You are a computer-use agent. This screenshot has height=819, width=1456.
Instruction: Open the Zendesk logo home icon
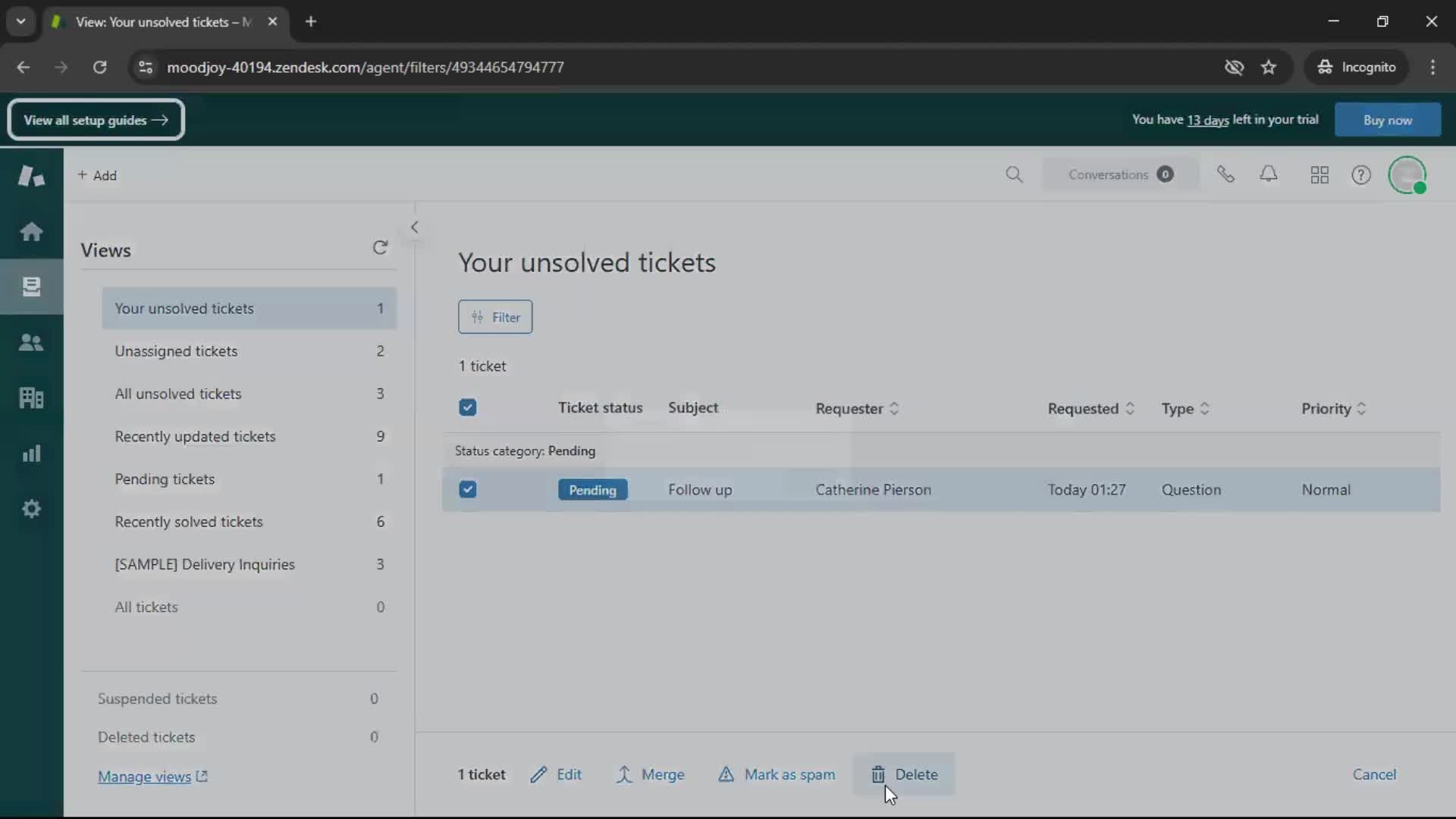(31, 176)
